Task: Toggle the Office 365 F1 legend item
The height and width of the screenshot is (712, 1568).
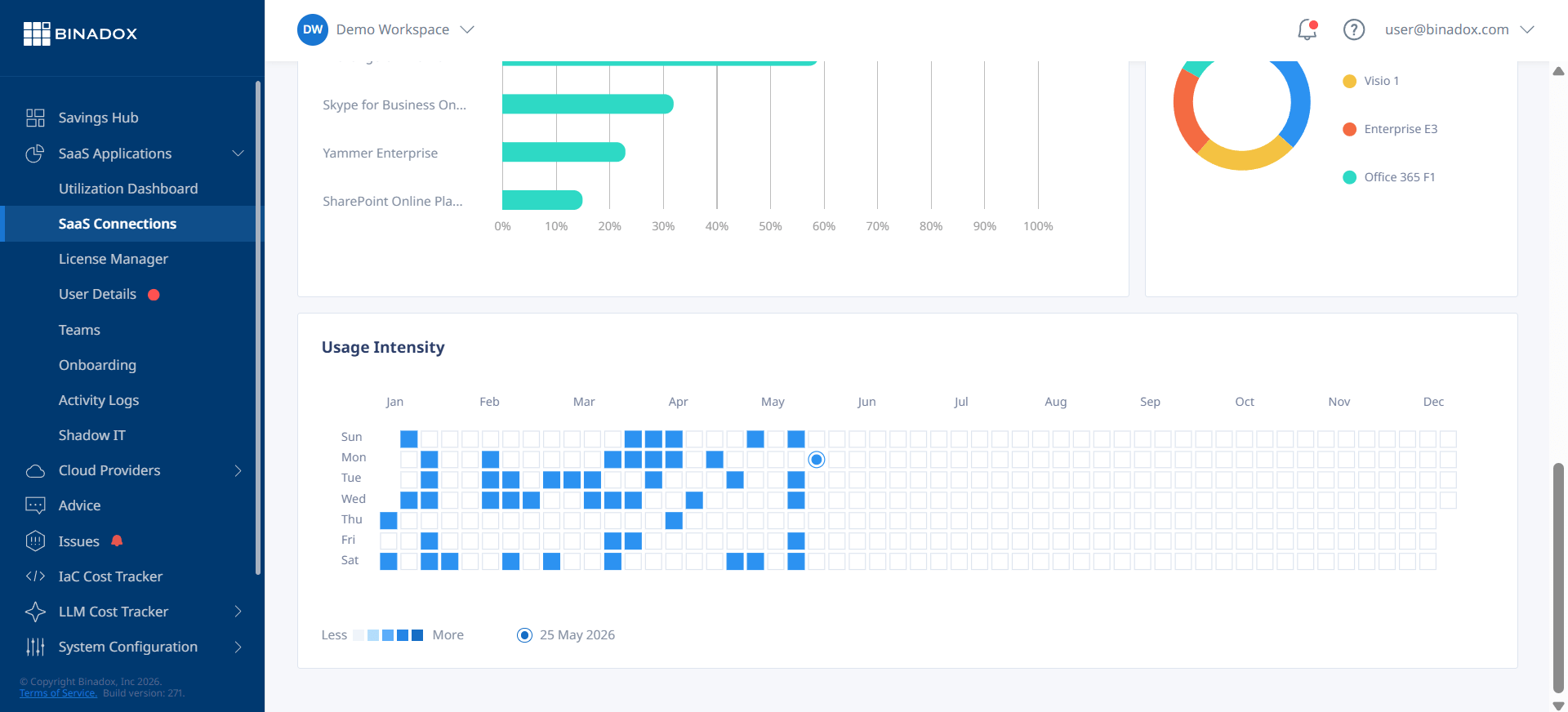Action: coord(1388,177)
